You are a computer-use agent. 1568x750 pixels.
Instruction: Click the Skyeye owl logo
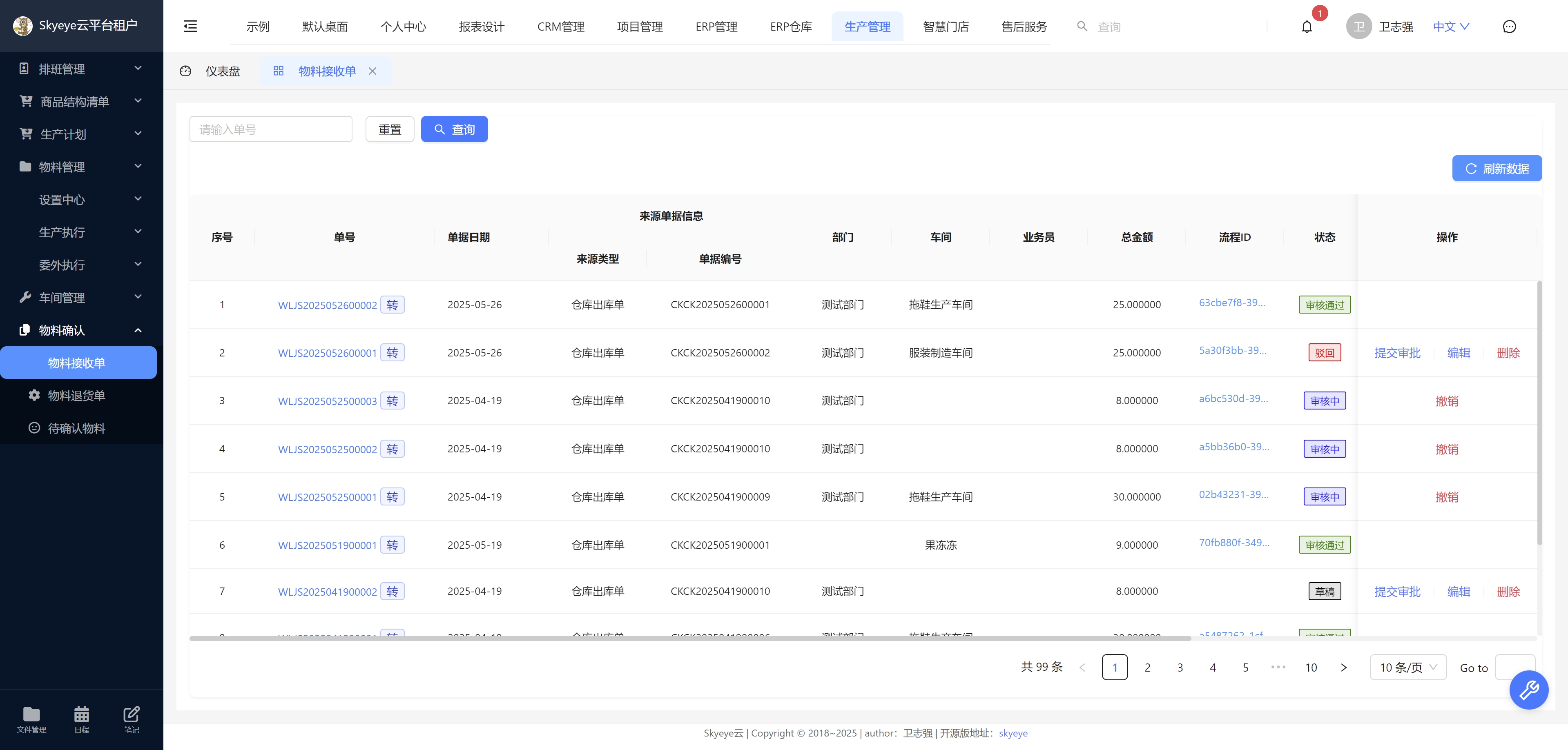tap(22, 26)
